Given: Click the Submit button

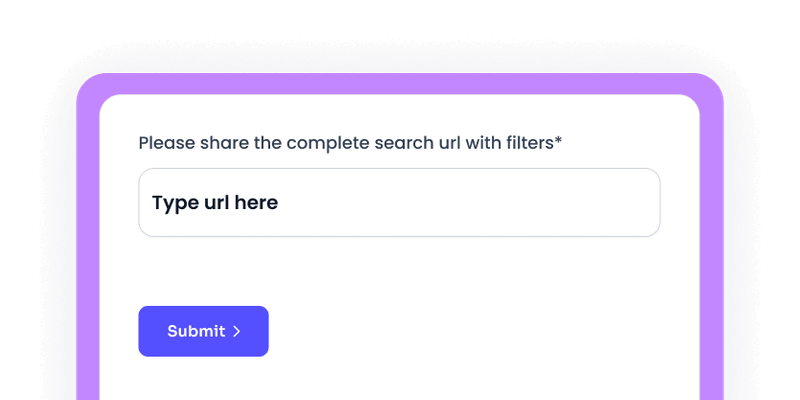Looking at the screenshot, I should pos(203,331).
